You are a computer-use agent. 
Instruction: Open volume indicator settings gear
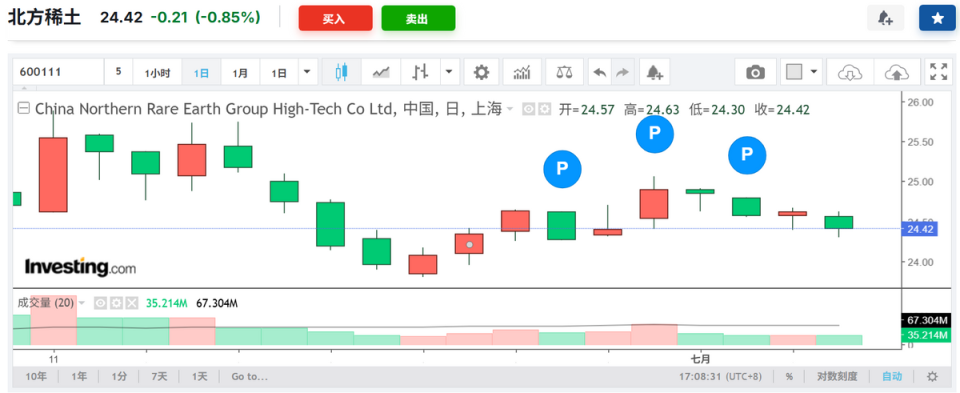(116, 302)
